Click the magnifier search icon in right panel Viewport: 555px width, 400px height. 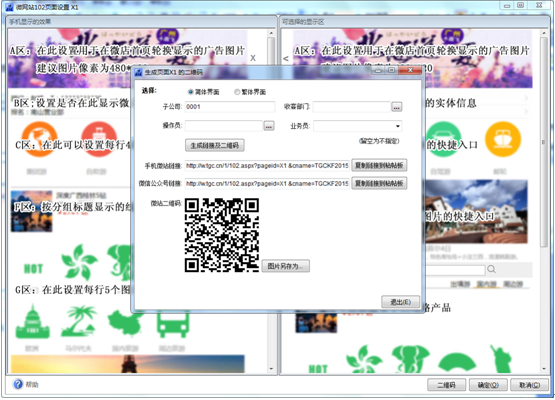[491, 269]
